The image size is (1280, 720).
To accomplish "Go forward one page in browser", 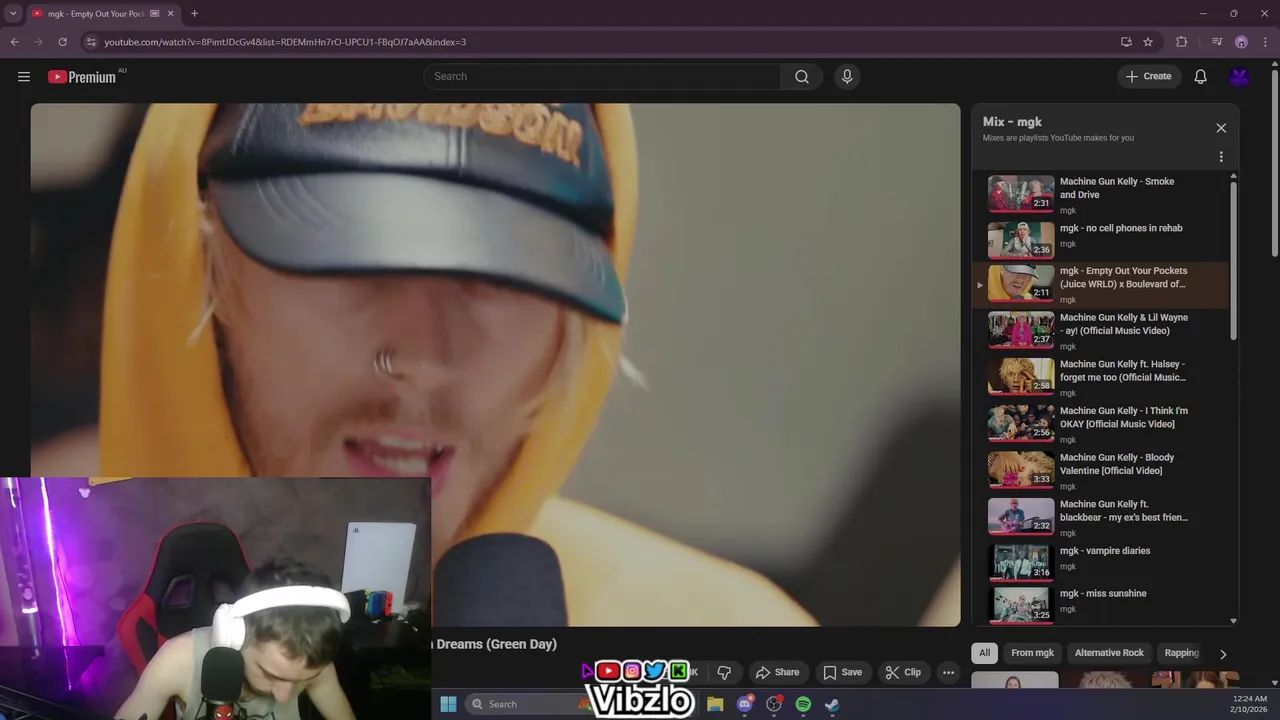I will click(38, 42).
